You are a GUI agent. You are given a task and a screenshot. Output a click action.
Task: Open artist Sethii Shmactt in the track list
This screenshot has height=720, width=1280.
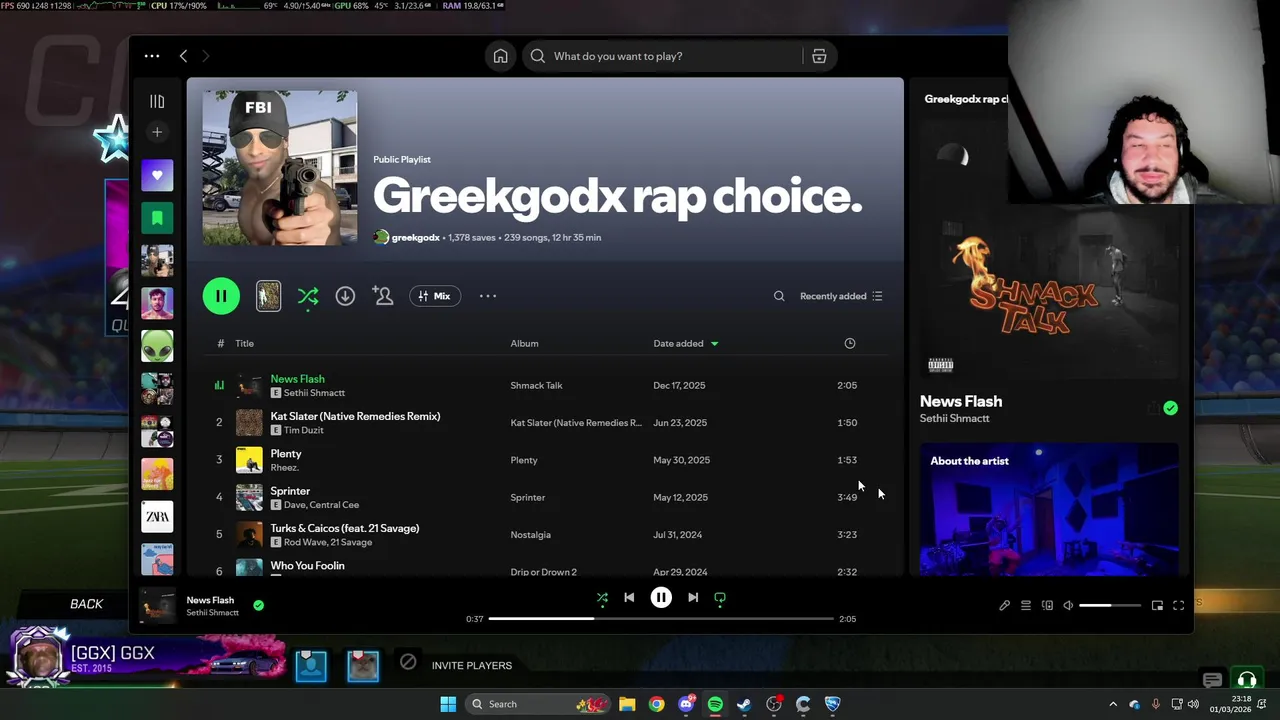tap(314, 393)
